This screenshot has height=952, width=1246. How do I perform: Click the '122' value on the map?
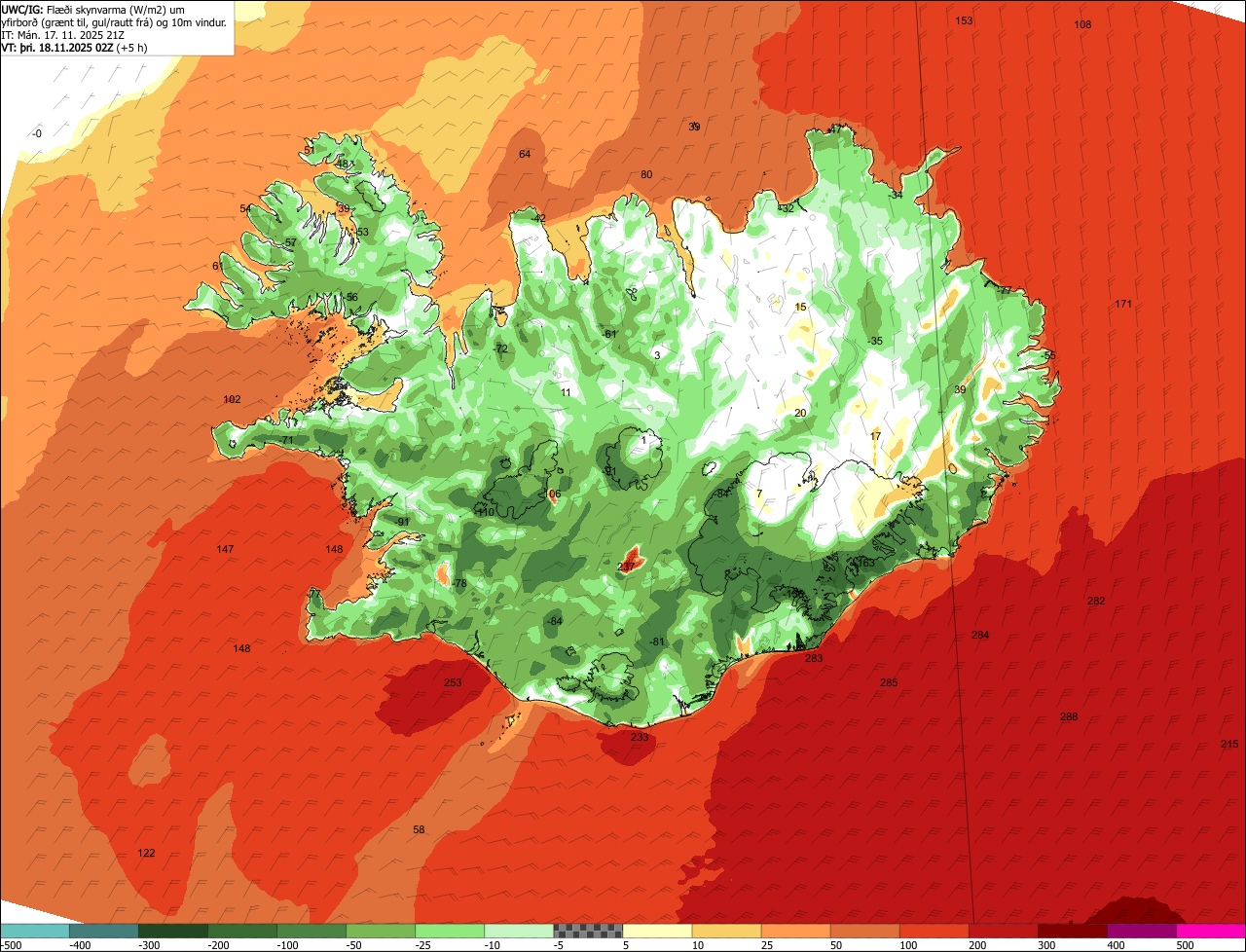point(146,854)
